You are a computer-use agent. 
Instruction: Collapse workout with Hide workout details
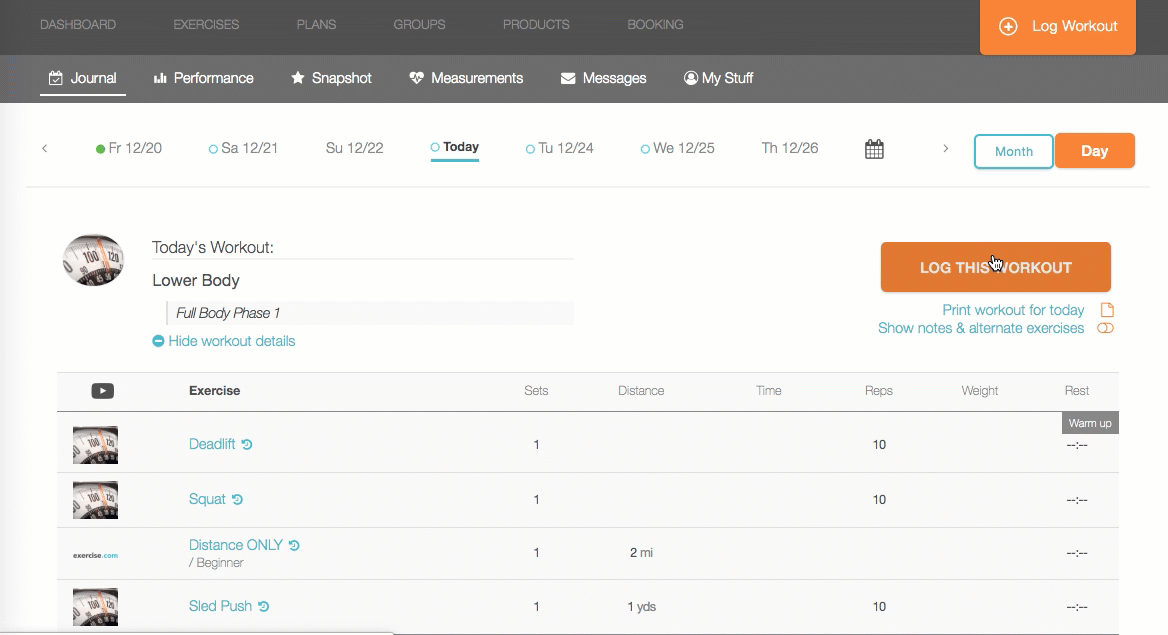(x=224, y=341)
